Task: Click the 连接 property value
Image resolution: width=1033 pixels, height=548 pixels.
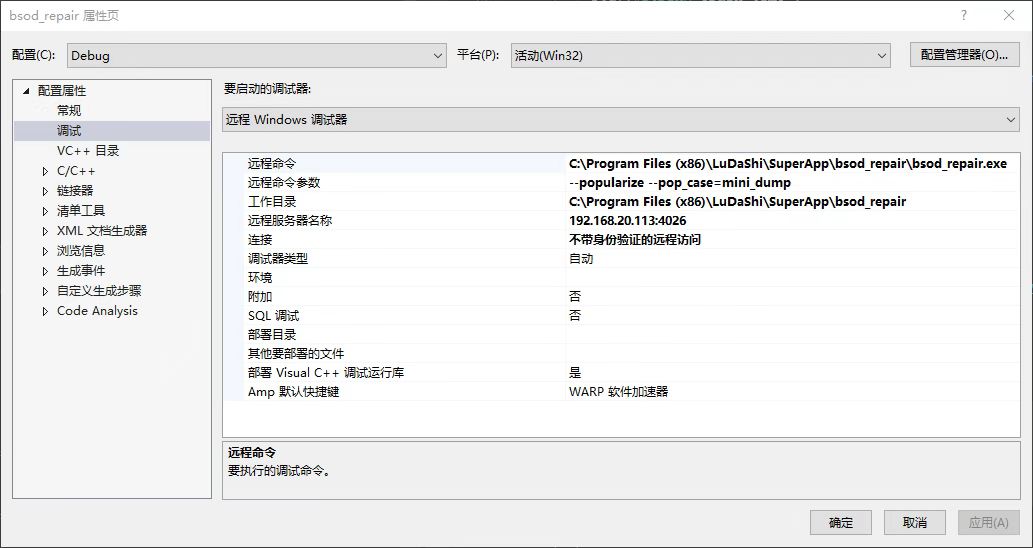Action: click(634, 240)
